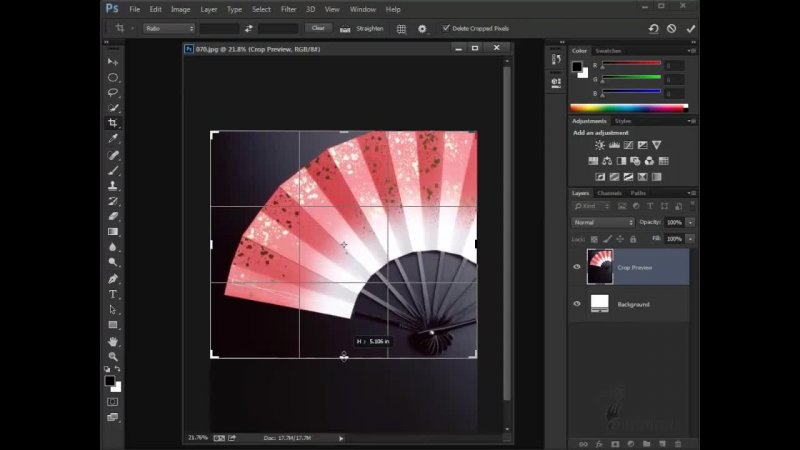Hide the Background layer
Viewport: 800px width, 450px height.
[577, 304]
